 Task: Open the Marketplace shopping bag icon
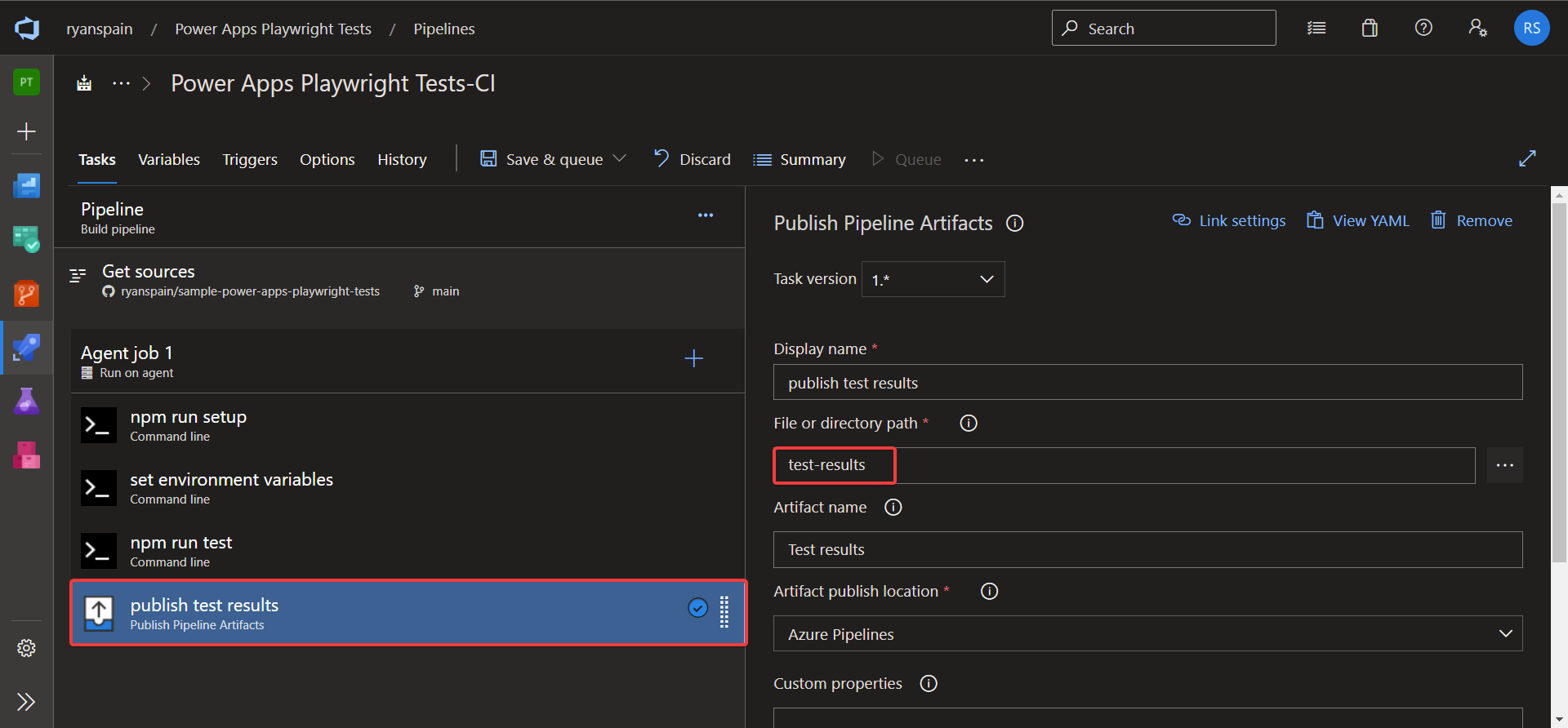click(x=1370, y=29)
